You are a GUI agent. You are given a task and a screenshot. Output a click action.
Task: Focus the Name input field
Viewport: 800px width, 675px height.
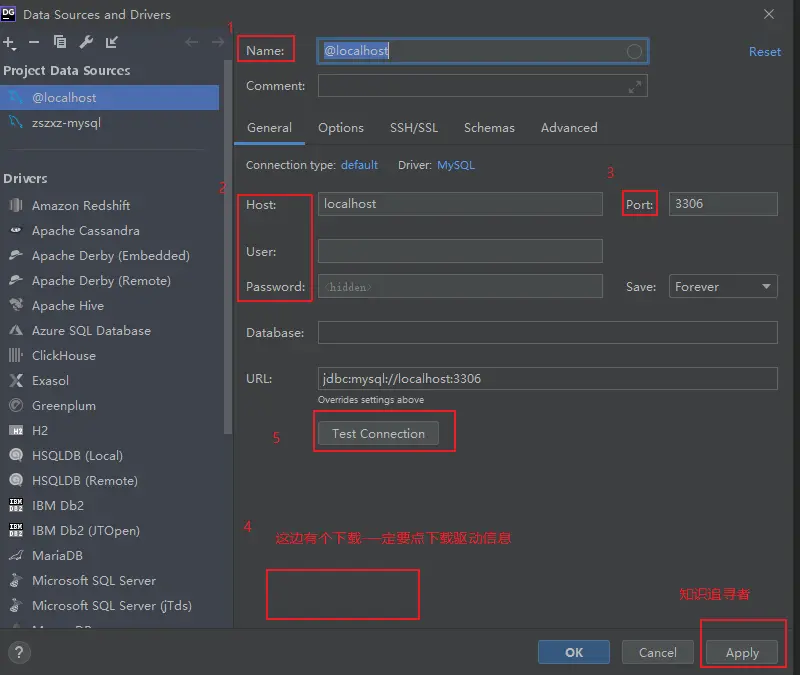point(483,51)
